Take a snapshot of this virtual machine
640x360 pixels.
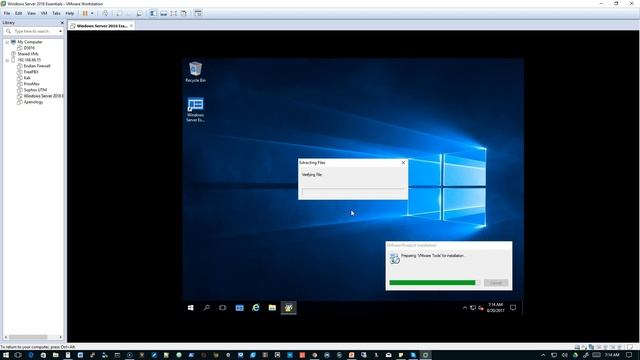tap(119, 13)
